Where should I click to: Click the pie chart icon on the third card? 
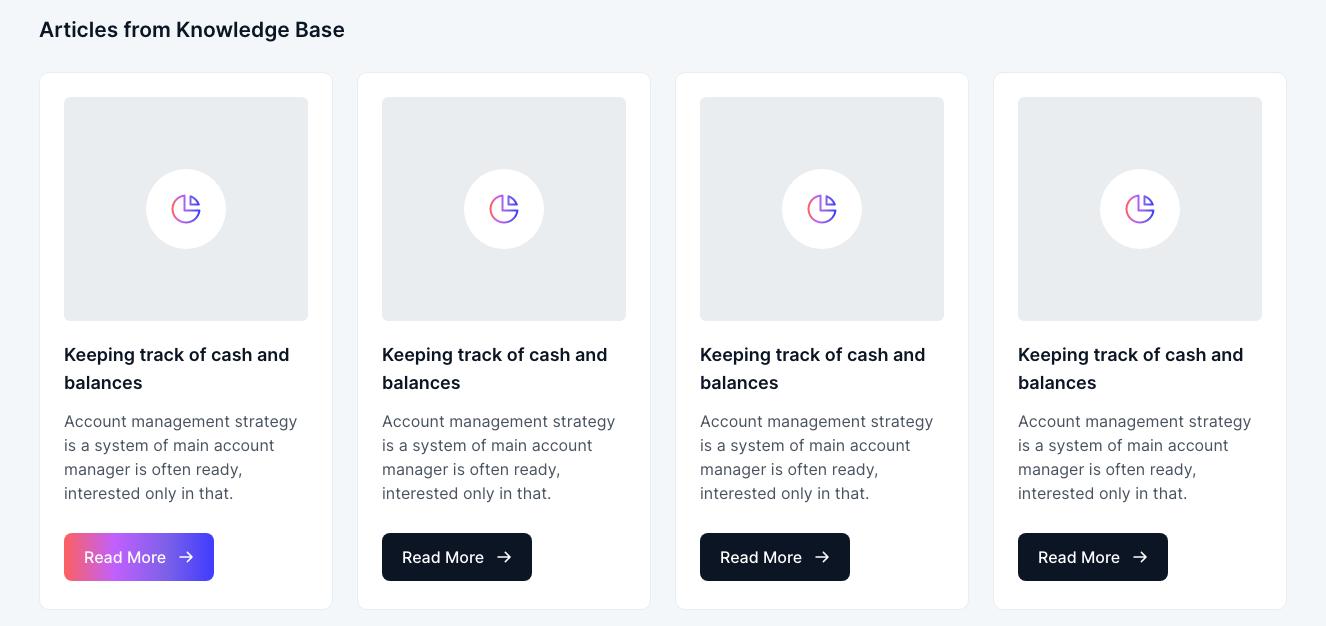point(822,209)
